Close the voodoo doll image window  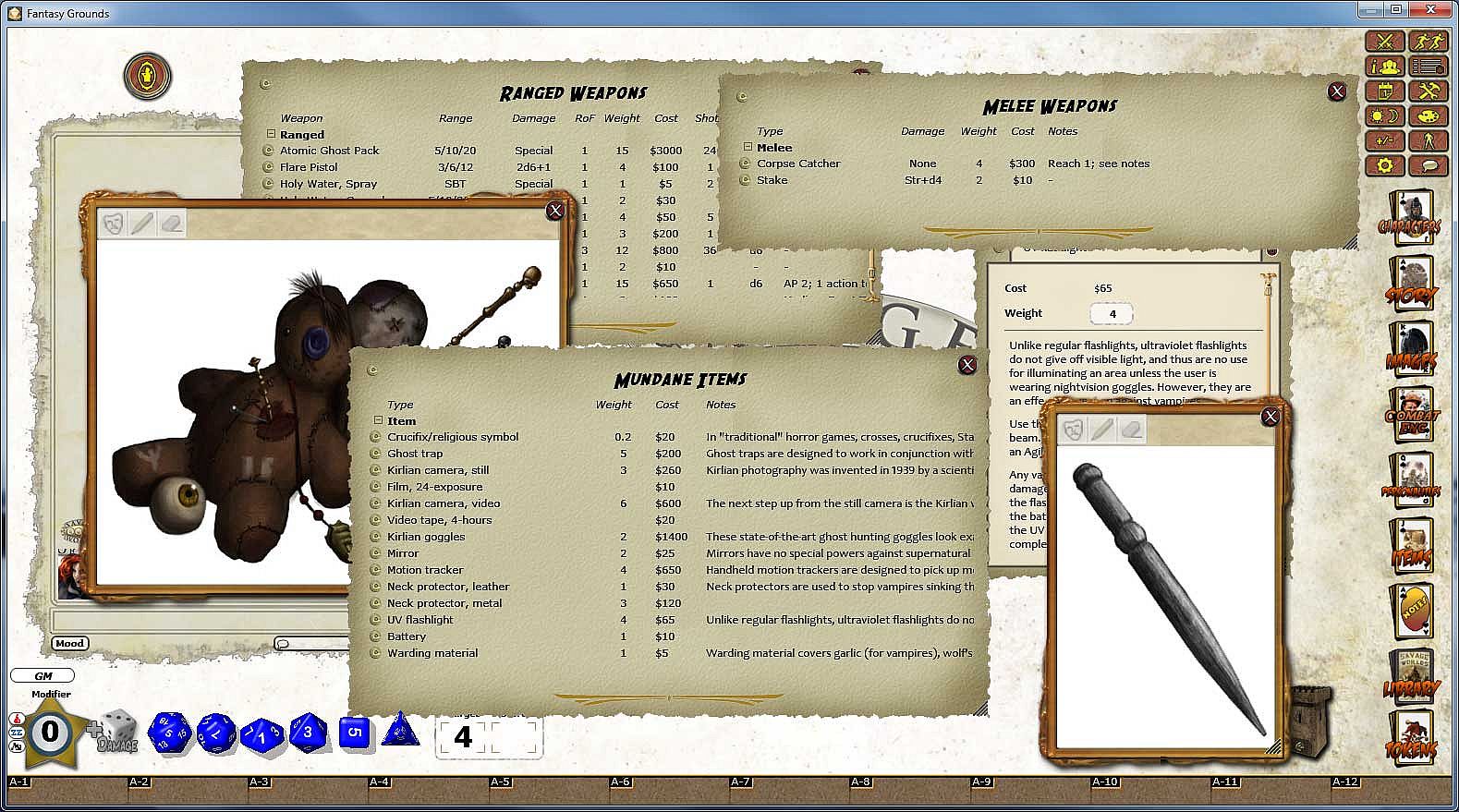click(x=555, y=211)
